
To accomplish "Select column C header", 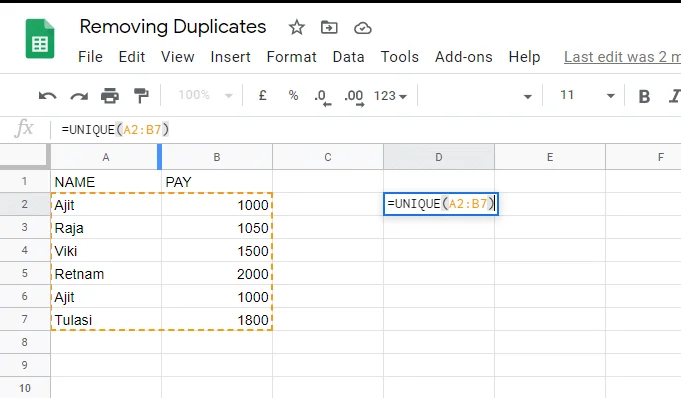I will (328, 157).
